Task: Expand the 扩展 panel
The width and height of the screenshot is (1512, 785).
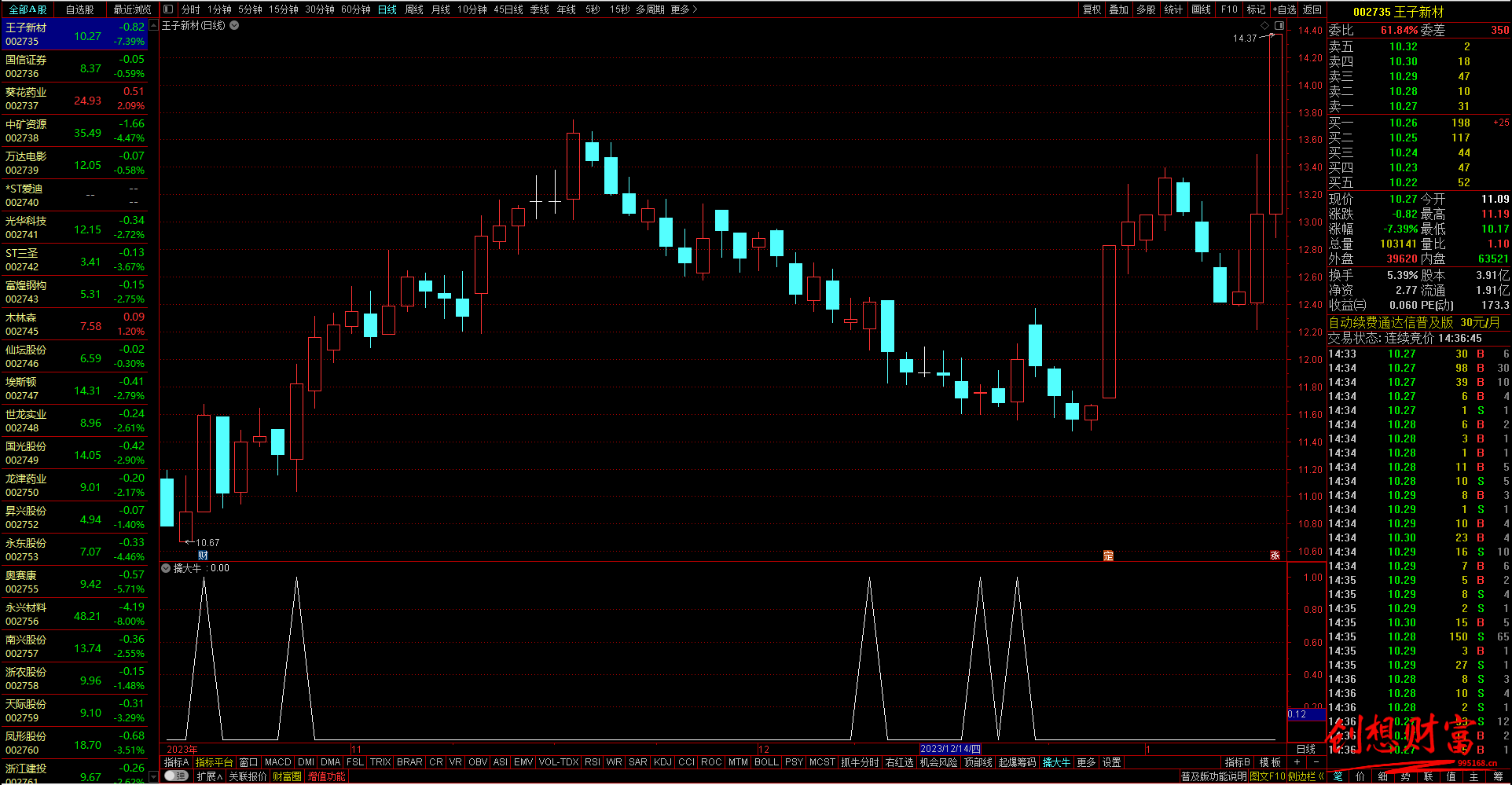Action: point(210,776)
